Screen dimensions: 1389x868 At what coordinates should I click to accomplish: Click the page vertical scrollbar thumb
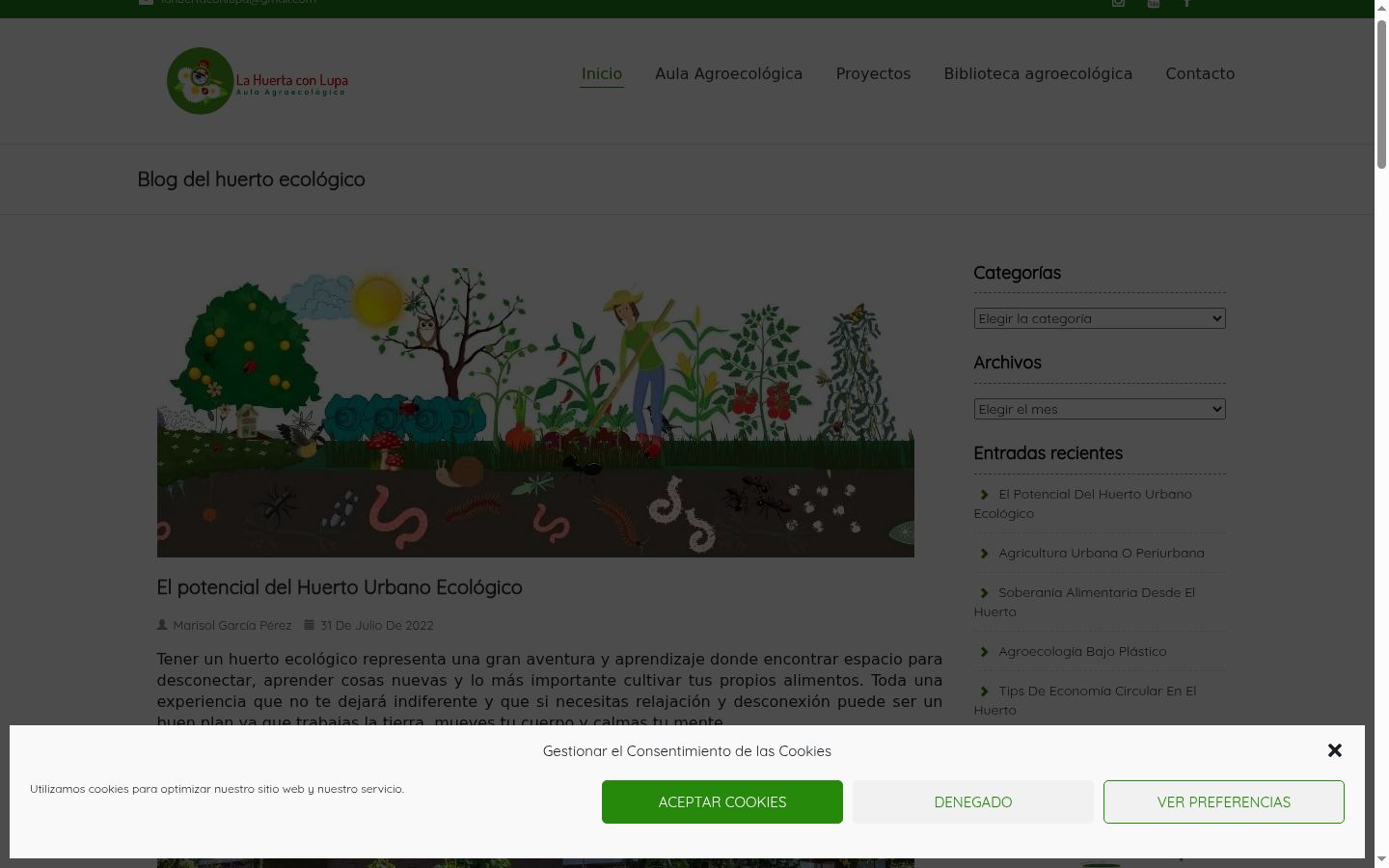pyautogui.click(x=1381, y=95)
